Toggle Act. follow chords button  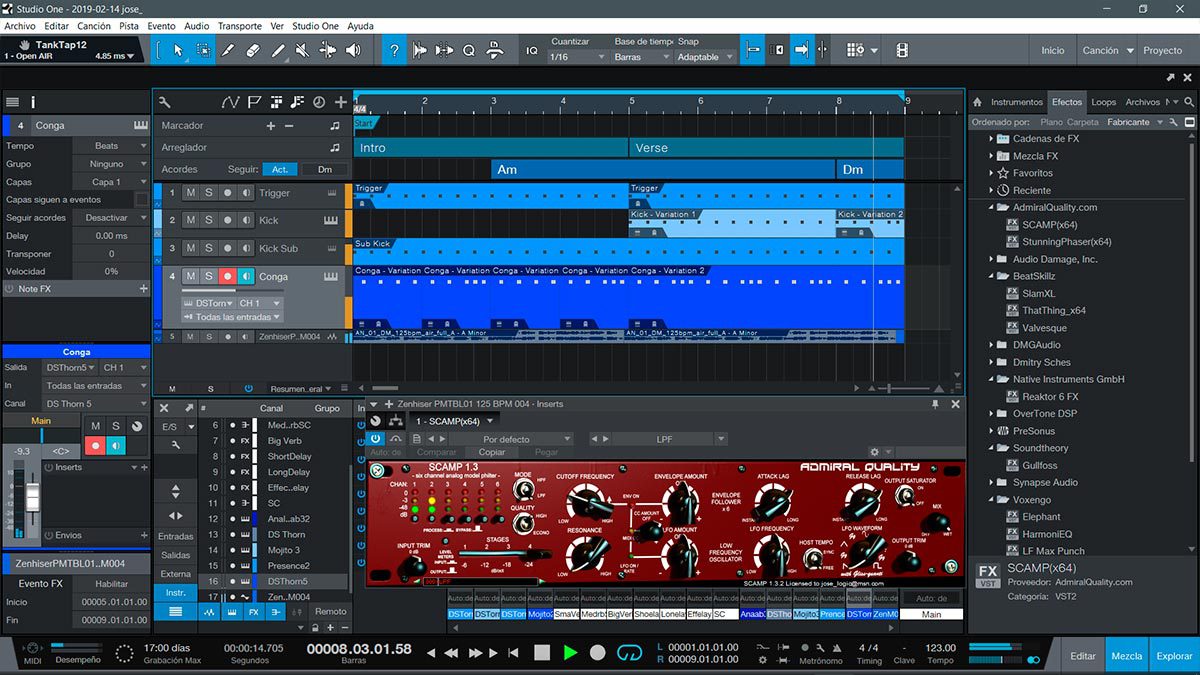pyautogui.click(x=281, y=169)
